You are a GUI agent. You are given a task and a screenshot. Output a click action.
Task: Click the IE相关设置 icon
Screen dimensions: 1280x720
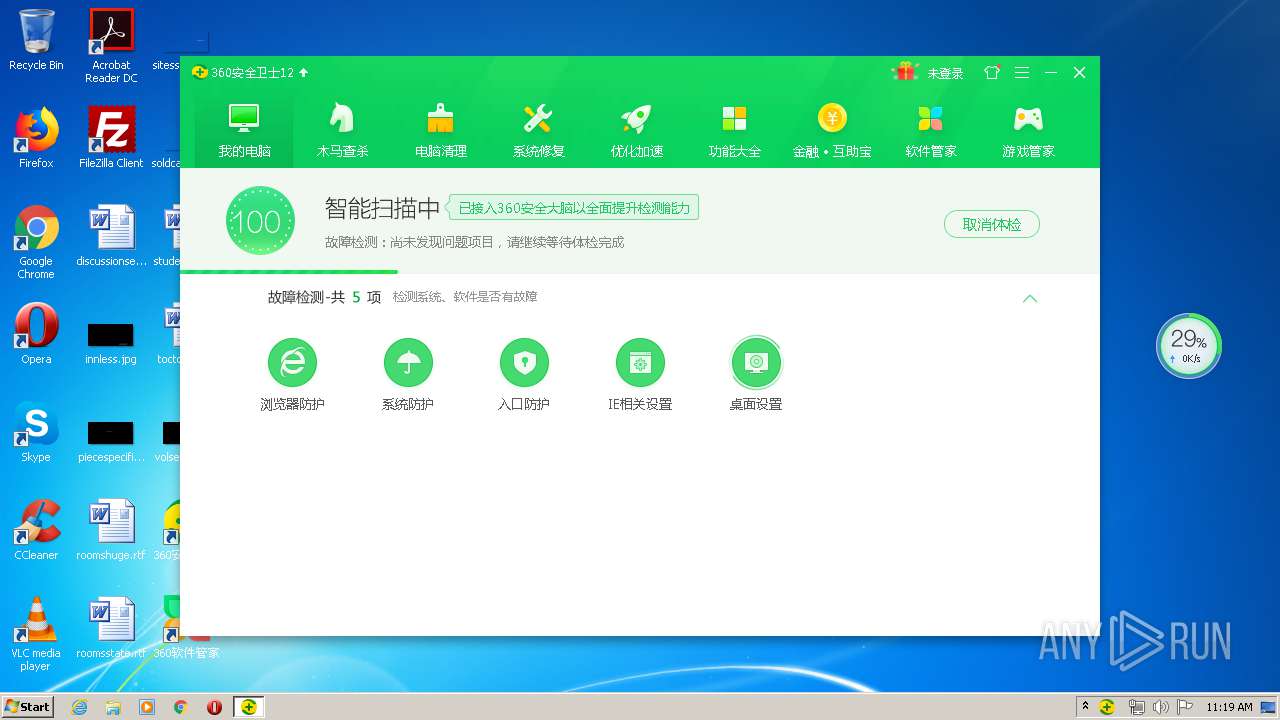click(x=640, y=362)
